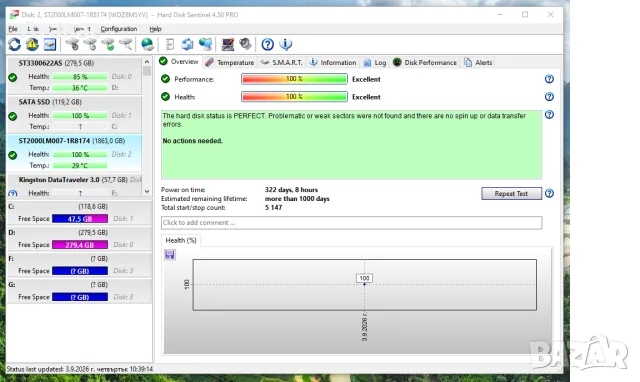Select the SATA SSD disk entry
The image size is (640, 382).
pos(74,114)
